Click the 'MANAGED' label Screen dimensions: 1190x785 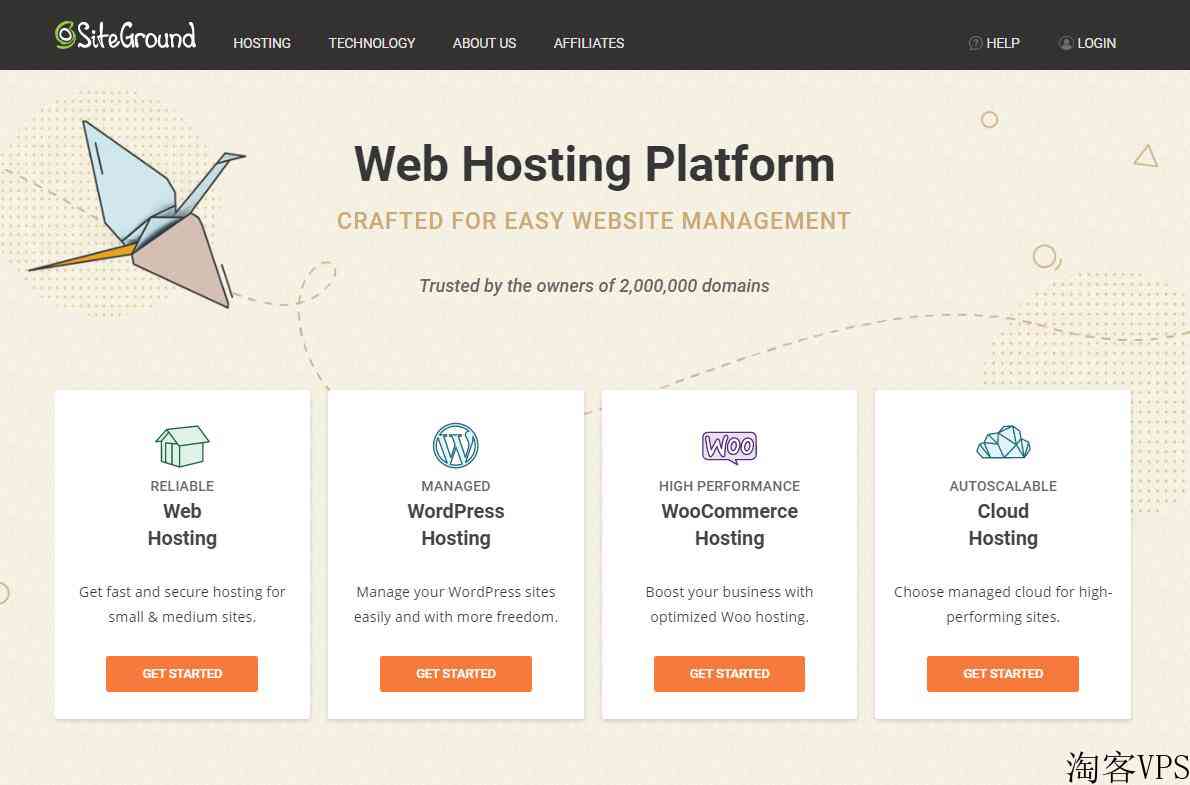pyautogui.click(x=455, y=486)
